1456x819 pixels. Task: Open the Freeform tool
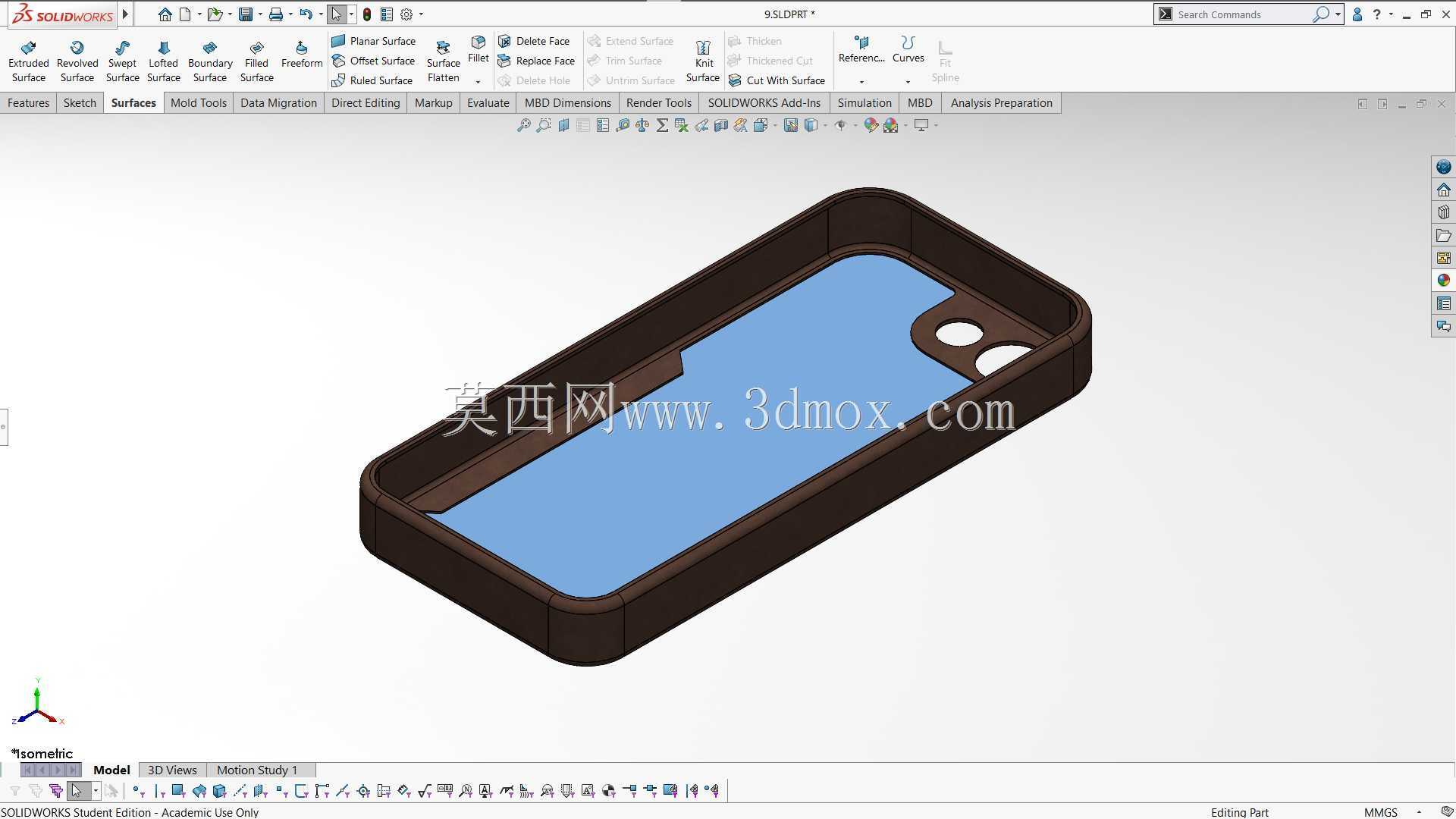[302, 55]
